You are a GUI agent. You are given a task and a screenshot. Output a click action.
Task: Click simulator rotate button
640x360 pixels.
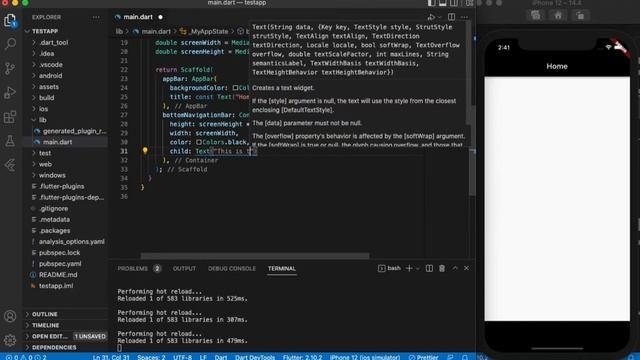[580, 16]
